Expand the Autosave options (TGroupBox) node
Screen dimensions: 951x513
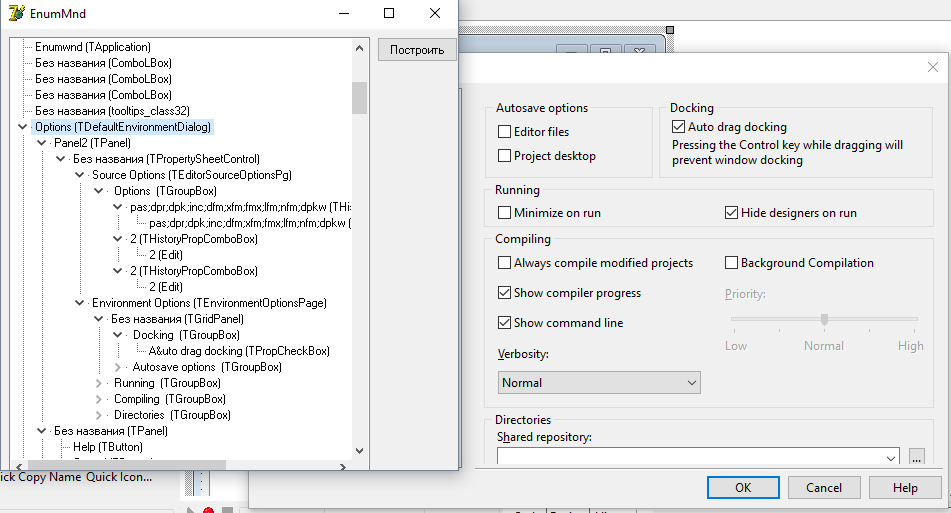point(118,367)
